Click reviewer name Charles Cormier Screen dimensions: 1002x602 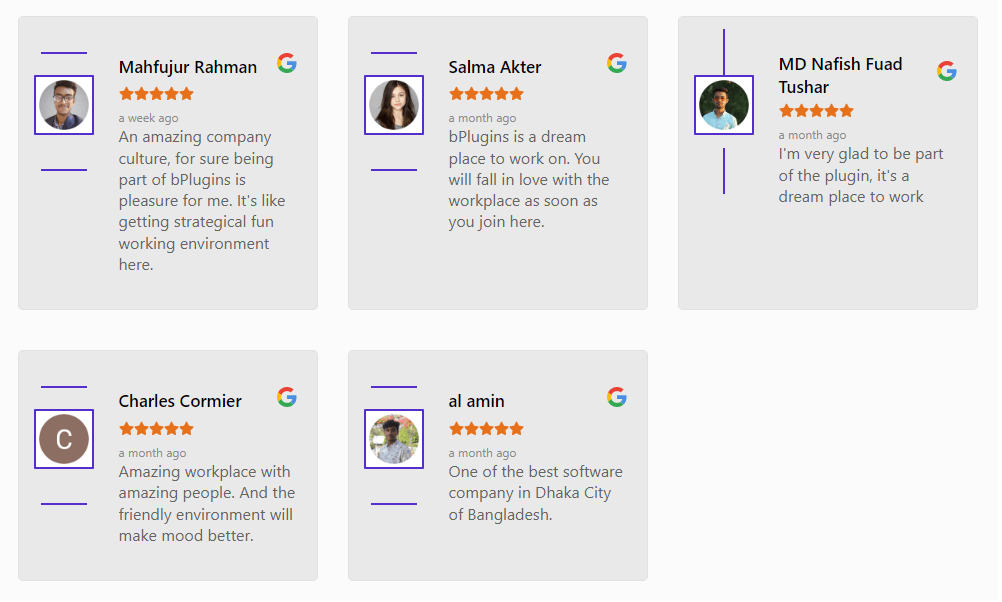pos(180,401)
